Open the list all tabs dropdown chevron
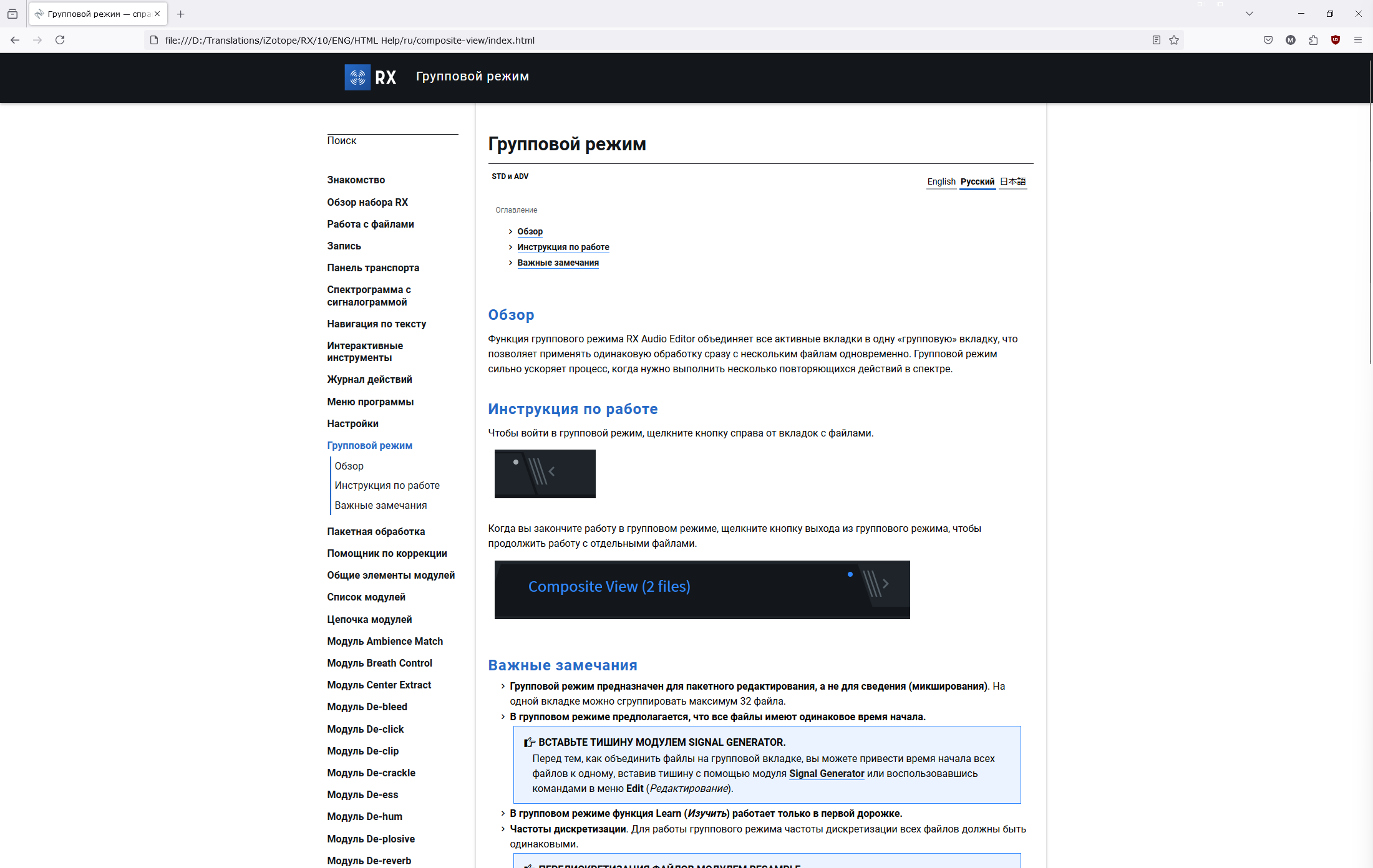 click(x=1249, y=14)
